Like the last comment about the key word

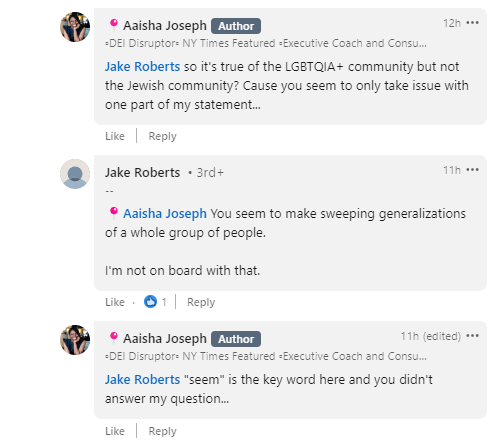coord(115,431)
